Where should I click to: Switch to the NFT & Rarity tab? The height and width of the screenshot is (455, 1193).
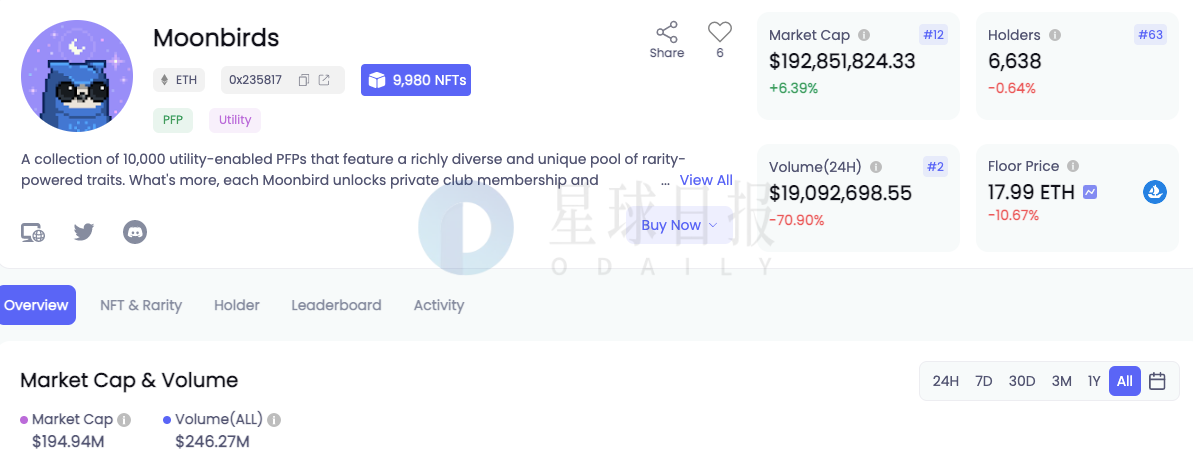[141, 305]
